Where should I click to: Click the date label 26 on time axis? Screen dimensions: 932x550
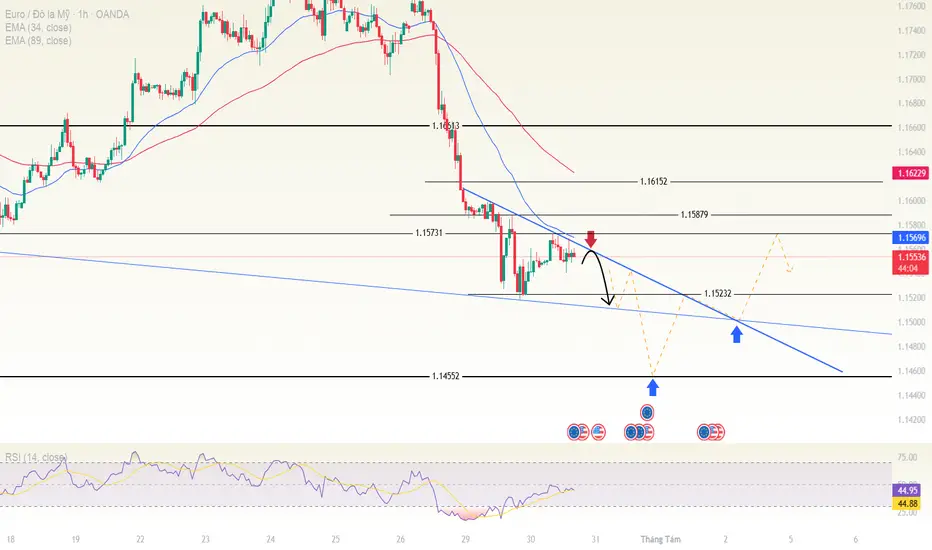(401, 539)
